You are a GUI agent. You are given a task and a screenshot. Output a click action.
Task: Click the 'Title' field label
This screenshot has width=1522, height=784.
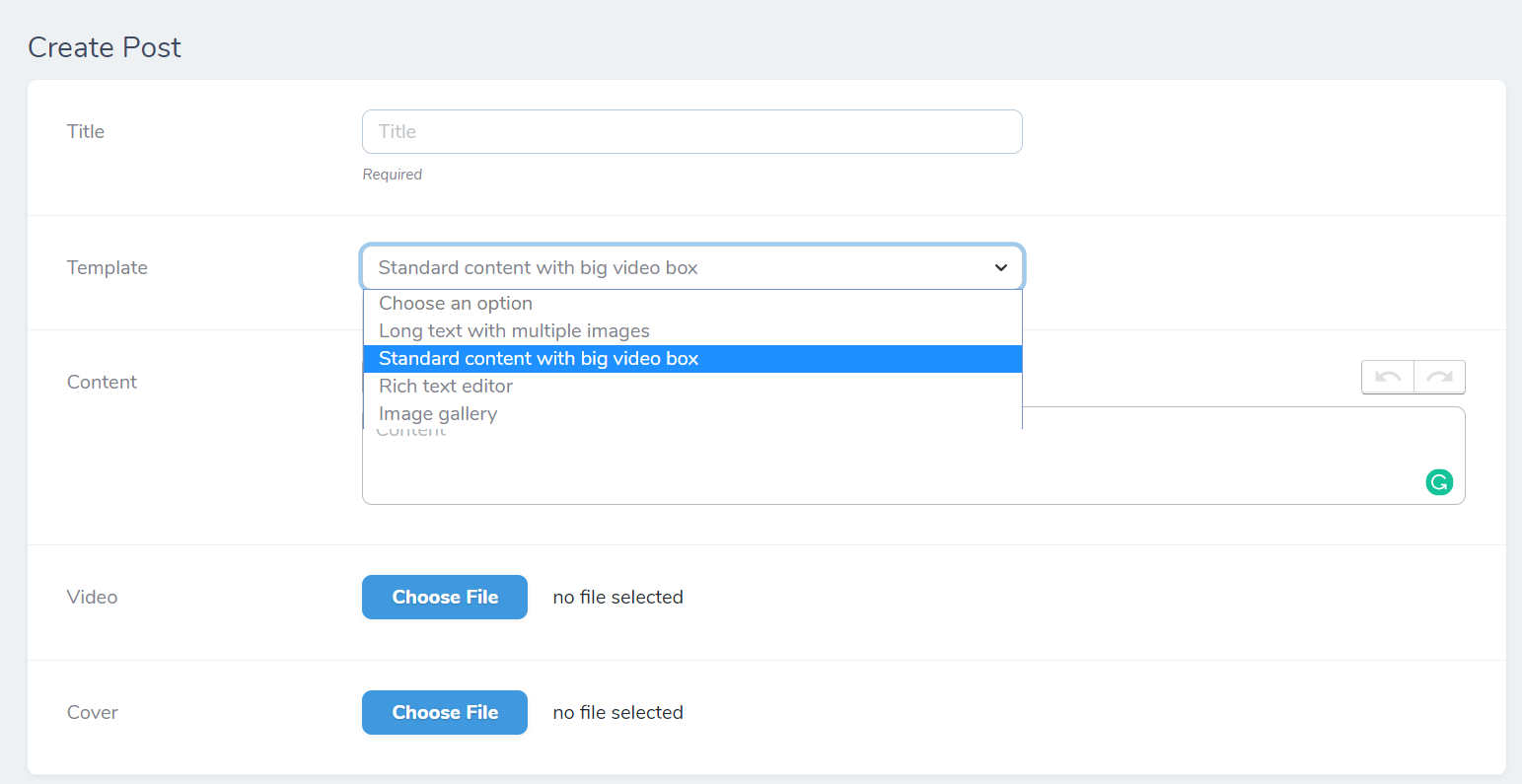pyautogui.click(x=86, y=132)
